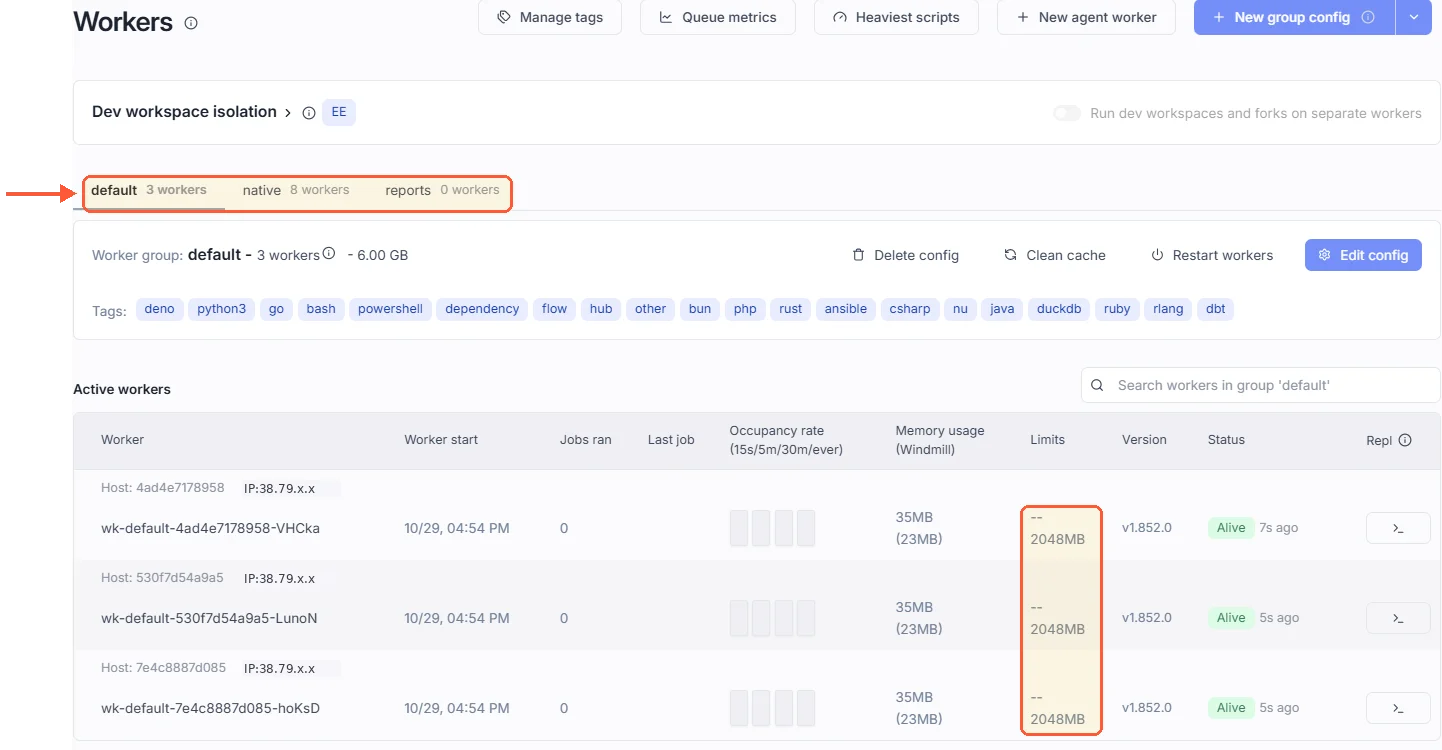Screen dimensions: 1442x750
Task: Click info icon beside Dev workspace isolation
Action: (309, 113)
